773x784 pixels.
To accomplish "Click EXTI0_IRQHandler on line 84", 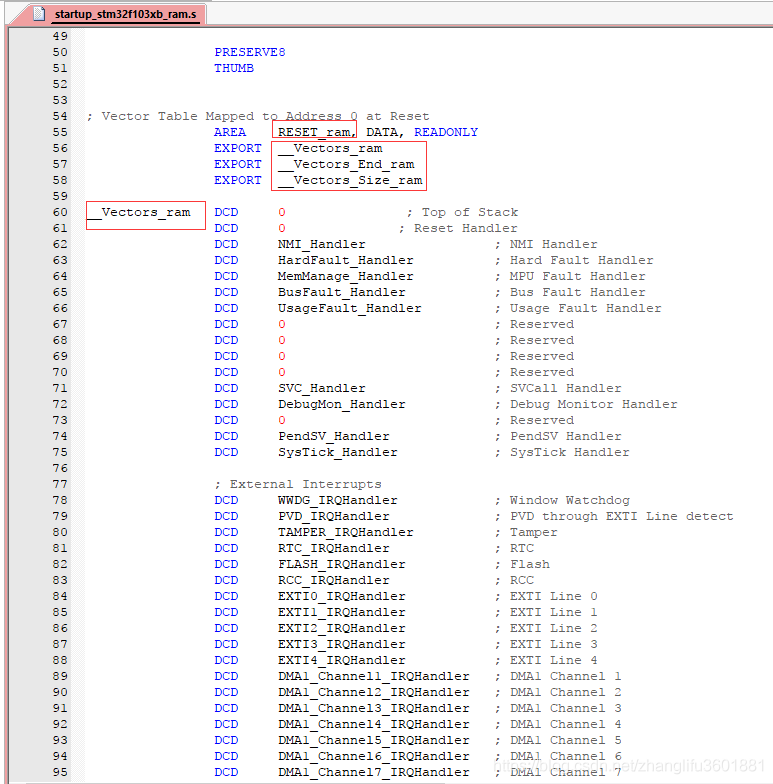I will 342,596.
